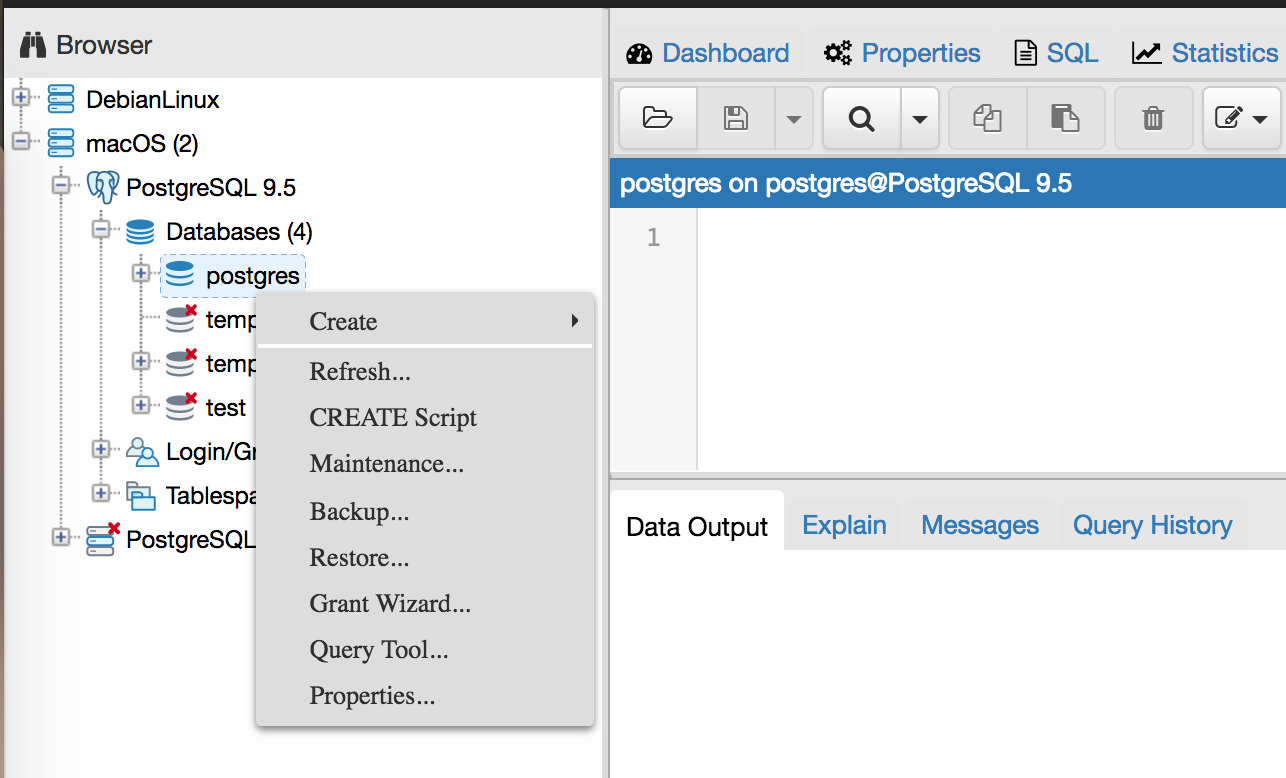1286x778 pixels.
Task: Expand the DebianLinux server group
Action: tap(21, 98)
